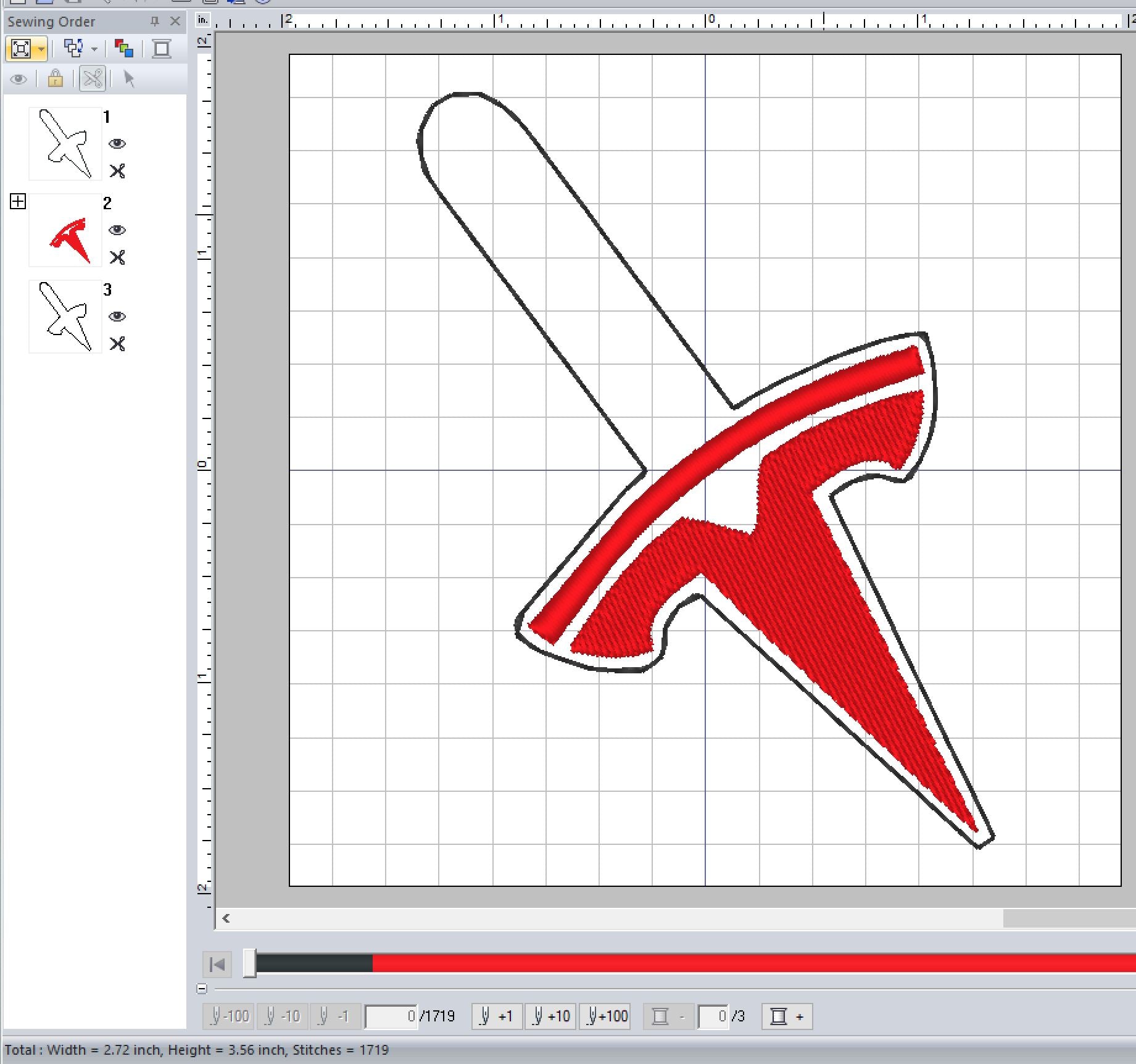Image resolution: width=1136 pixels, height=1064 pixels.
Task: Click the dark gray segment of stitch bar
Action: (x=314, y=963)
